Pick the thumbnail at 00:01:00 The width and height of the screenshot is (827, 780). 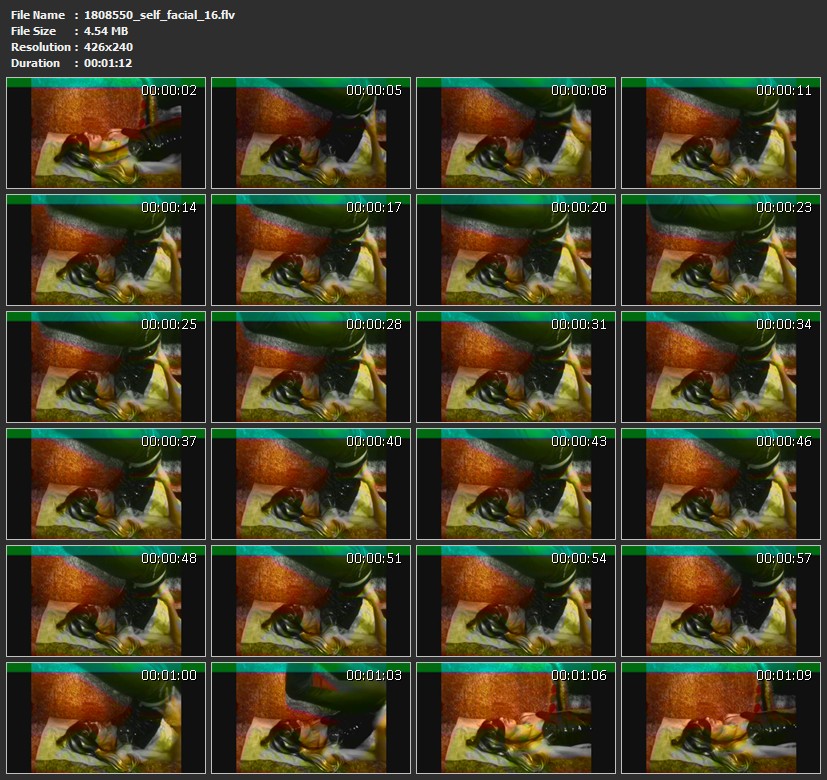(x=106, y=718)
